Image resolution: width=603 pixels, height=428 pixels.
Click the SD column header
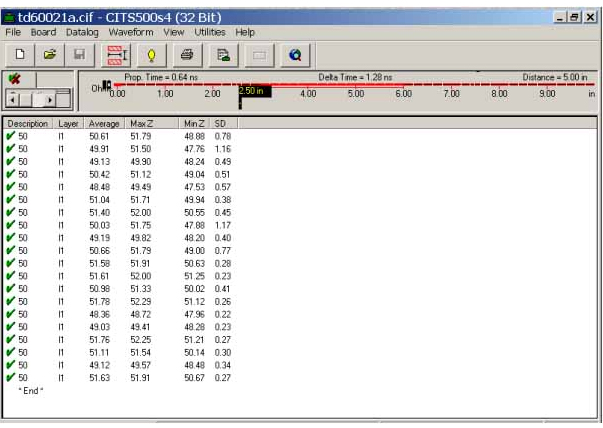point(221,123)
